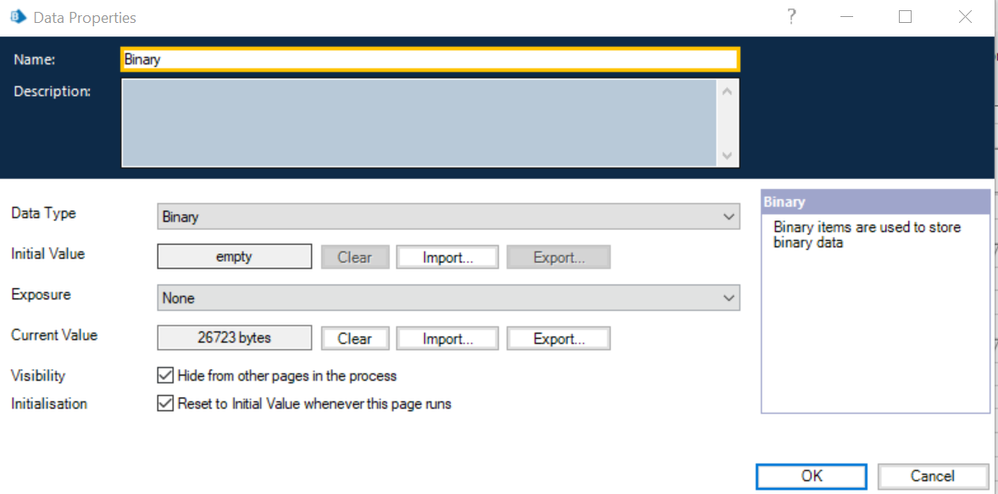Viewport: 998px width, 494px height.
Task: Click the 'Description:' label
Action: click(52, 91)
